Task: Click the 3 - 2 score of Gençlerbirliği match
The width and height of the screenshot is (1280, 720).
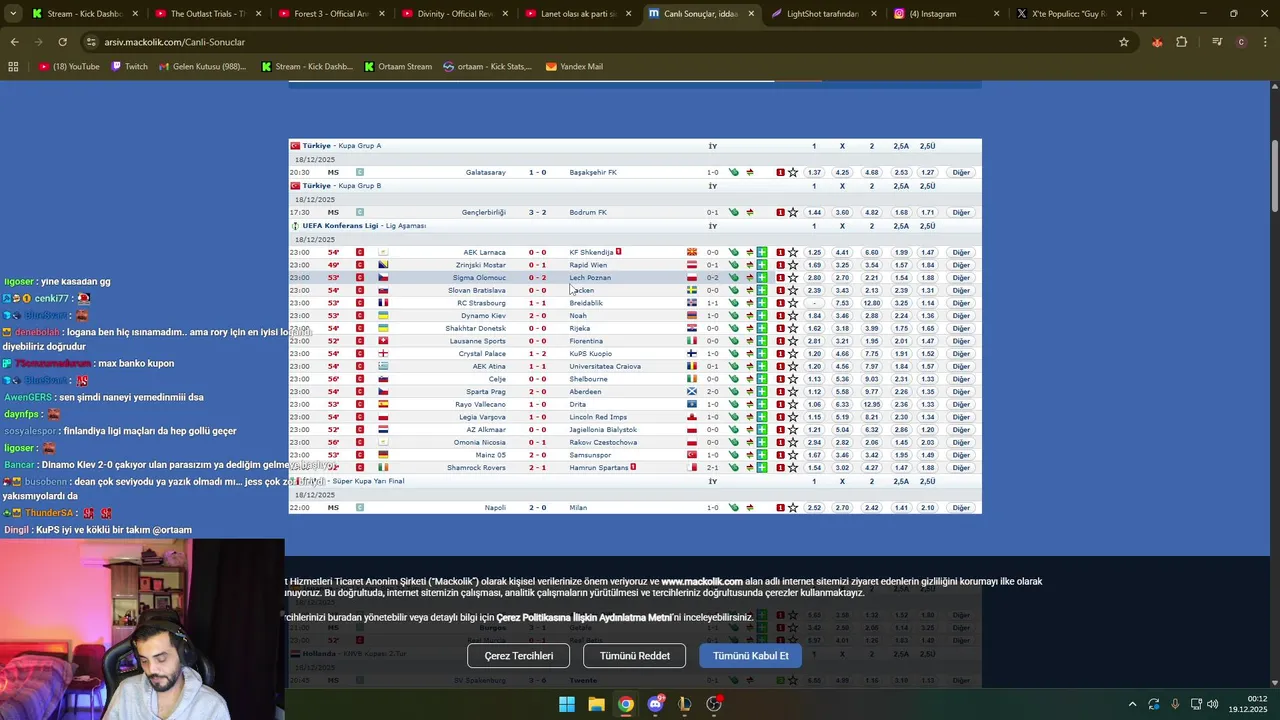Action: pos(537,212)
